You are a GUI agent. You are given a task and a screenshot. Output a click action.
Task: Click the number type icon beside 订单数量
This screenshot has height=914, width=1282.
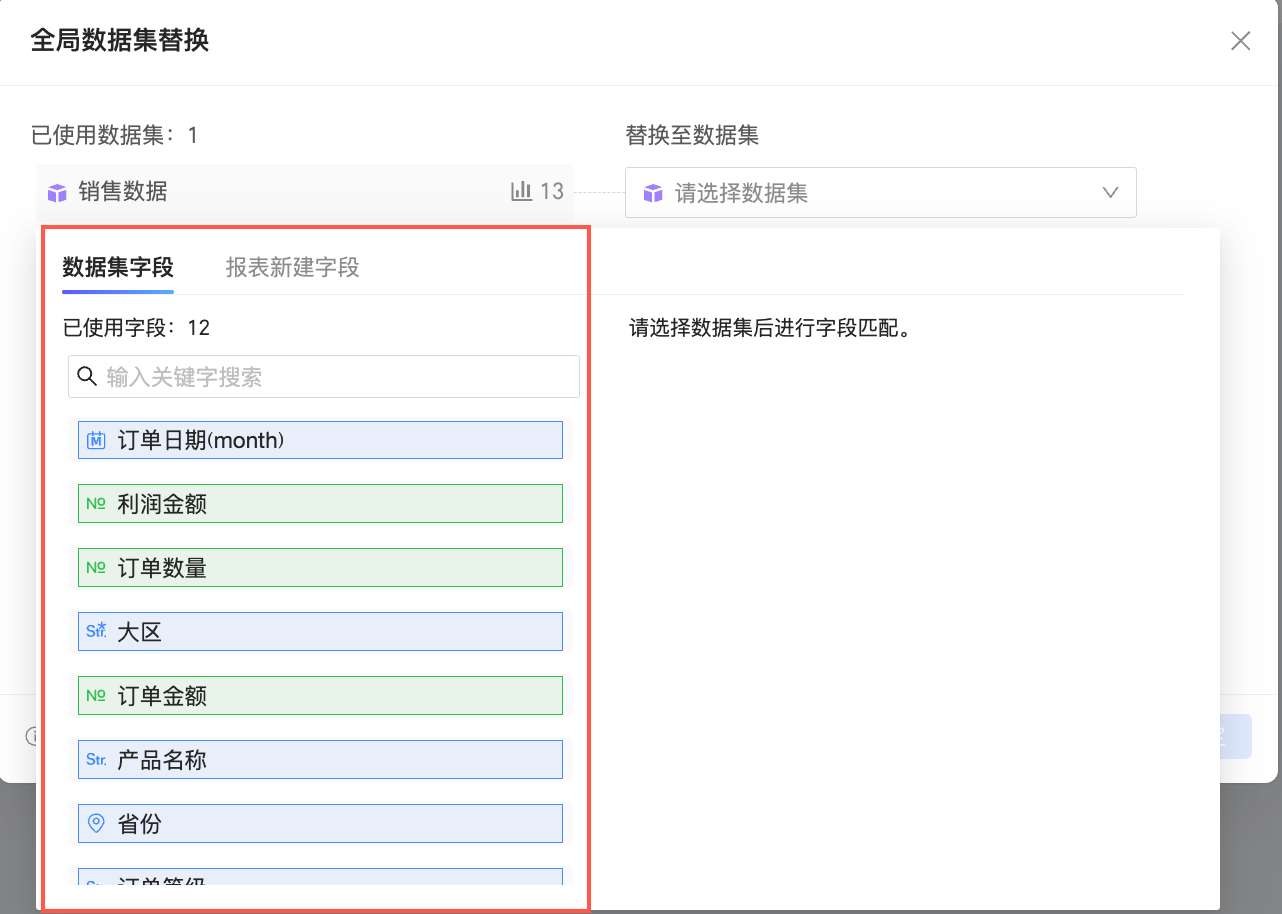[x=96, y=568]
